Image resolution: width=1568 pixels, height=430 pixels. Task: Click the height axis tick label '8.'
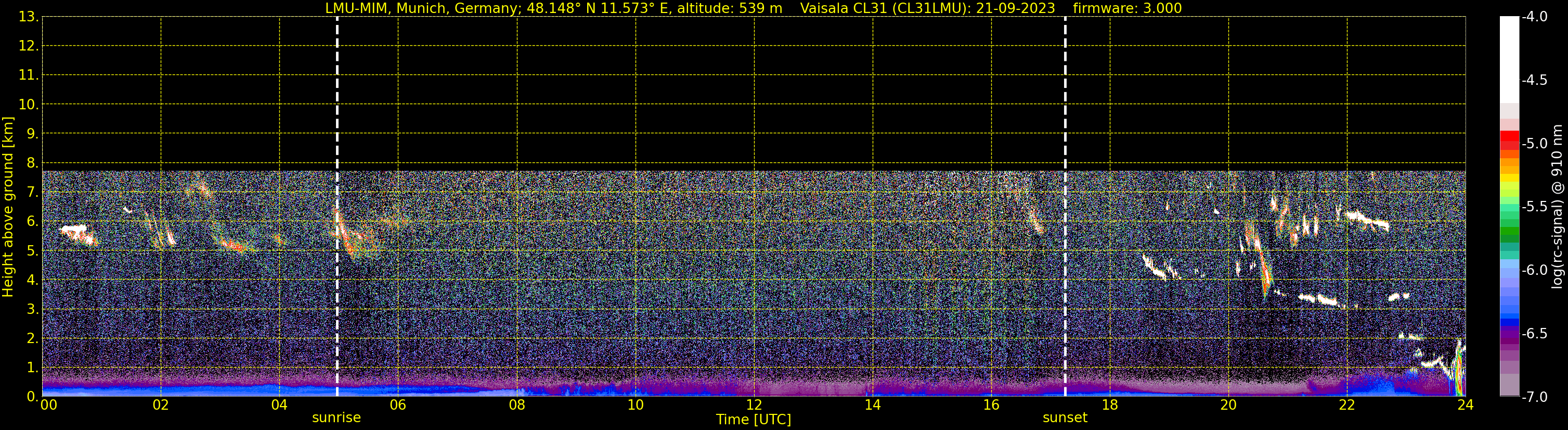[x=32, y=162]
